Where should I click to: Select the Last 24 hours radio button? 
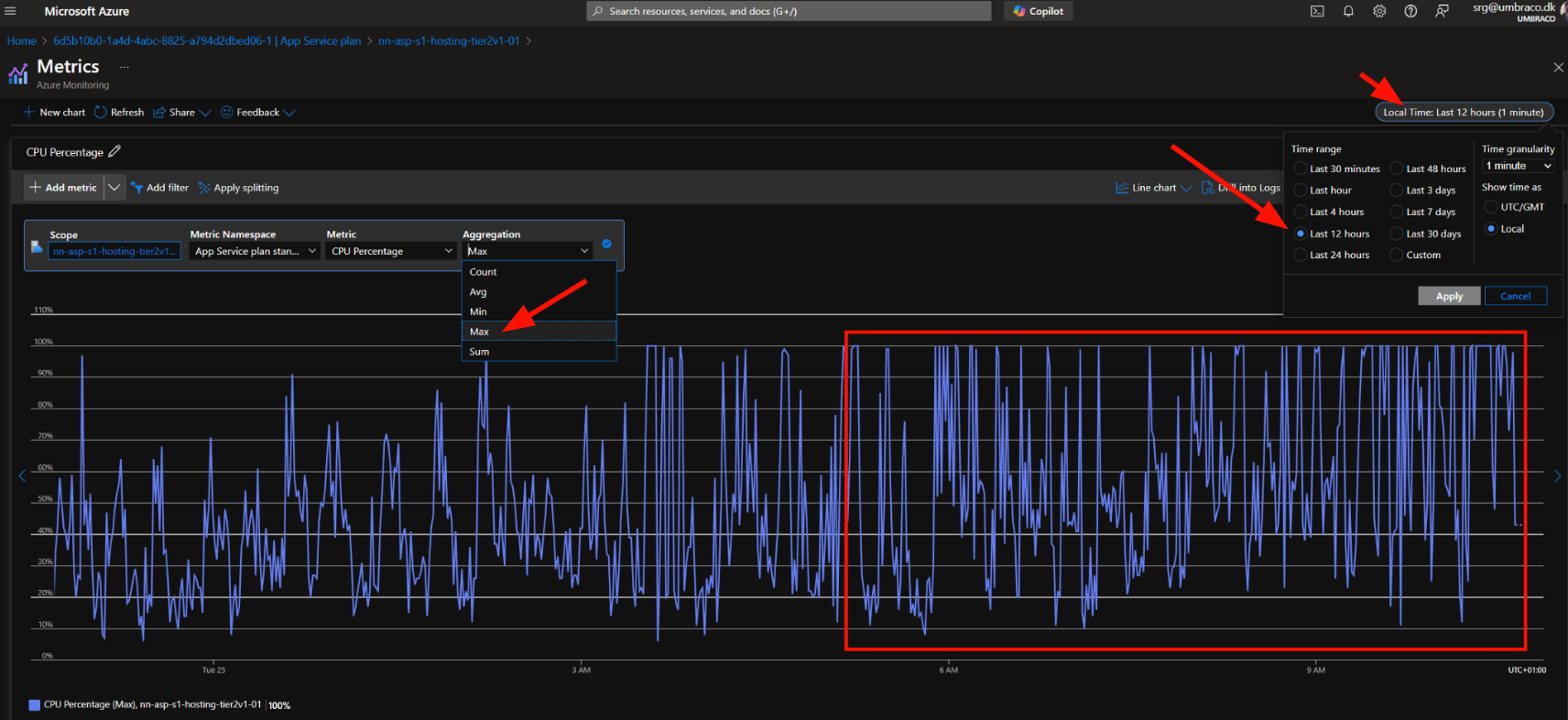[1301, 255]
